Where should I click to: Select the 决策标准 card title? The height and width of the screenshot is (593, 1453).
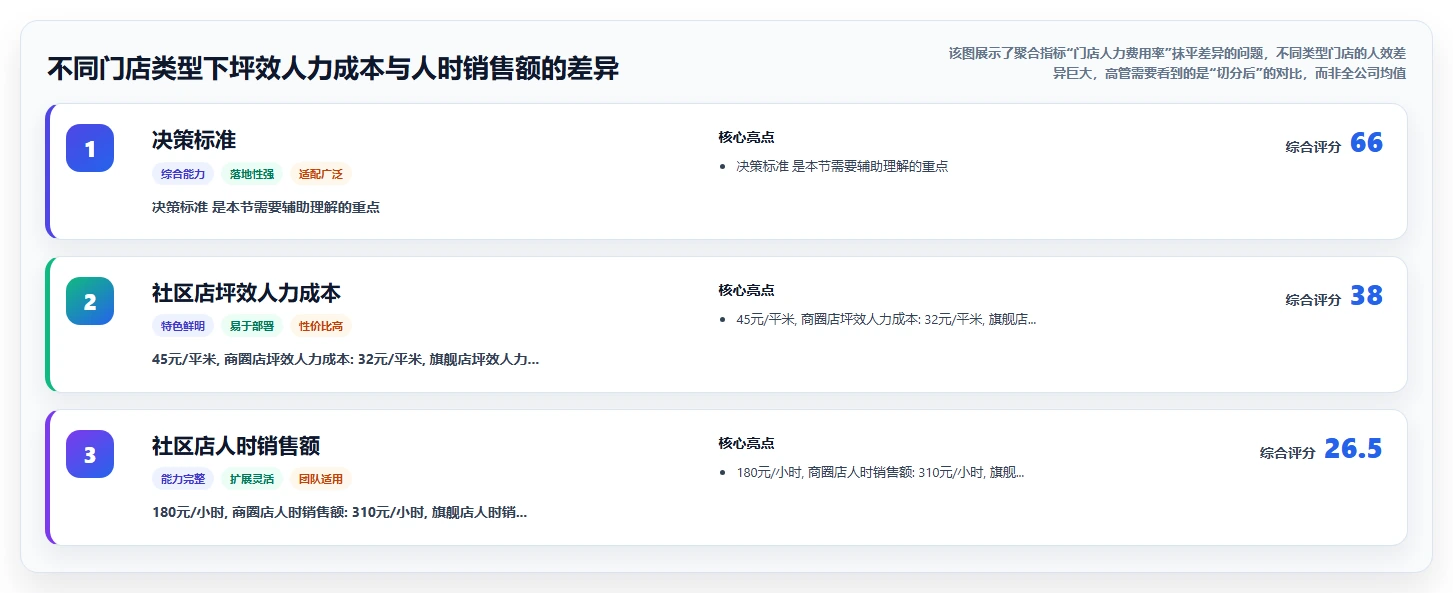click(194, 140)
